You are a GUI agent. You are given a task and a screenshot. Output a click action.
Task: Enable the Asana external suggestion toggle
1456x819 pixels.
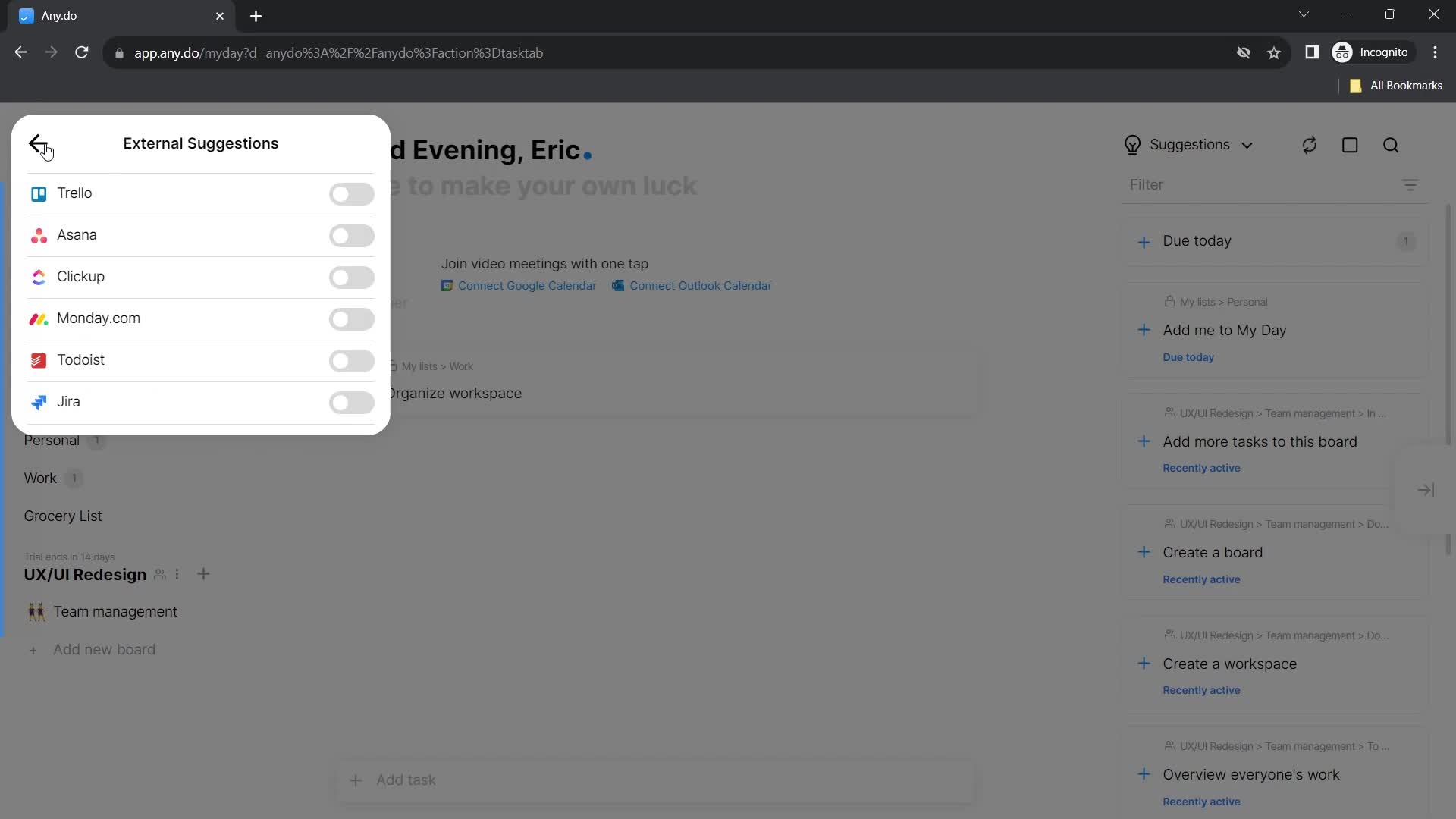point(352,235)
